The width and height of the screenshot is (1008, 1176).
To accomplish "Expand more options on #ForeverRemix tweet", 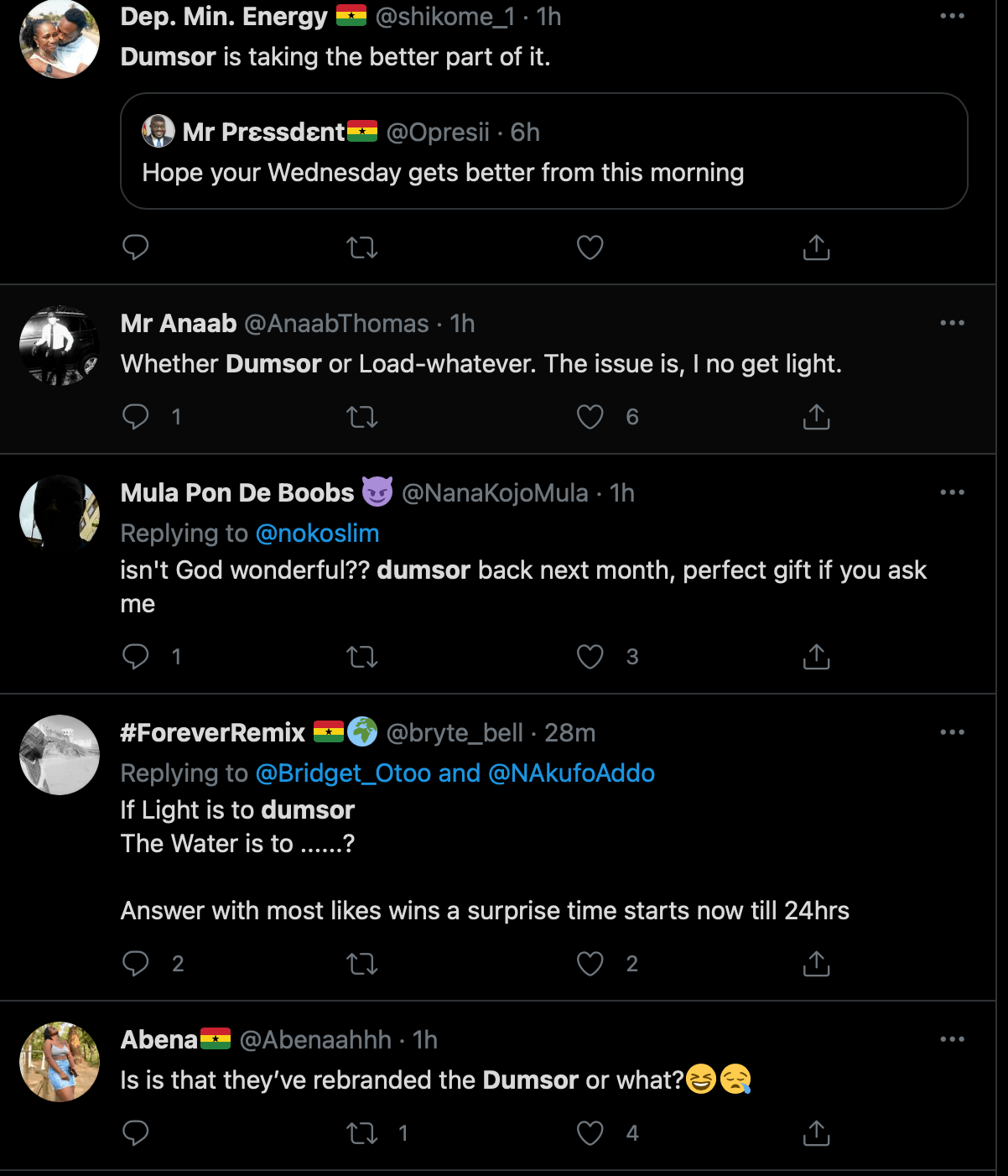I will tap(952, 732).
